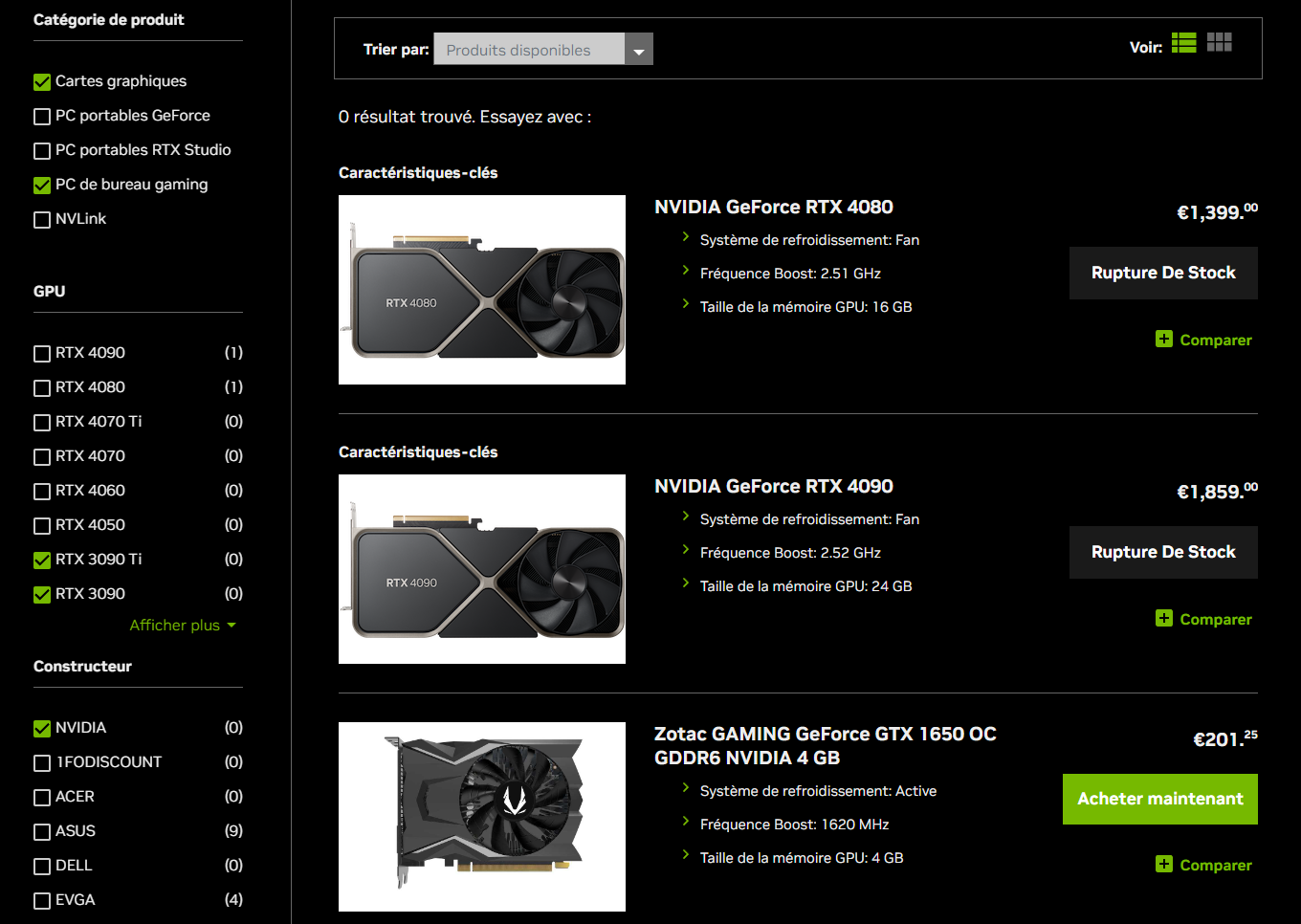Tick the RTX 4070 Ti checkbox
The width and height of the screenshot is (1301, 924).
coord(42,423)
